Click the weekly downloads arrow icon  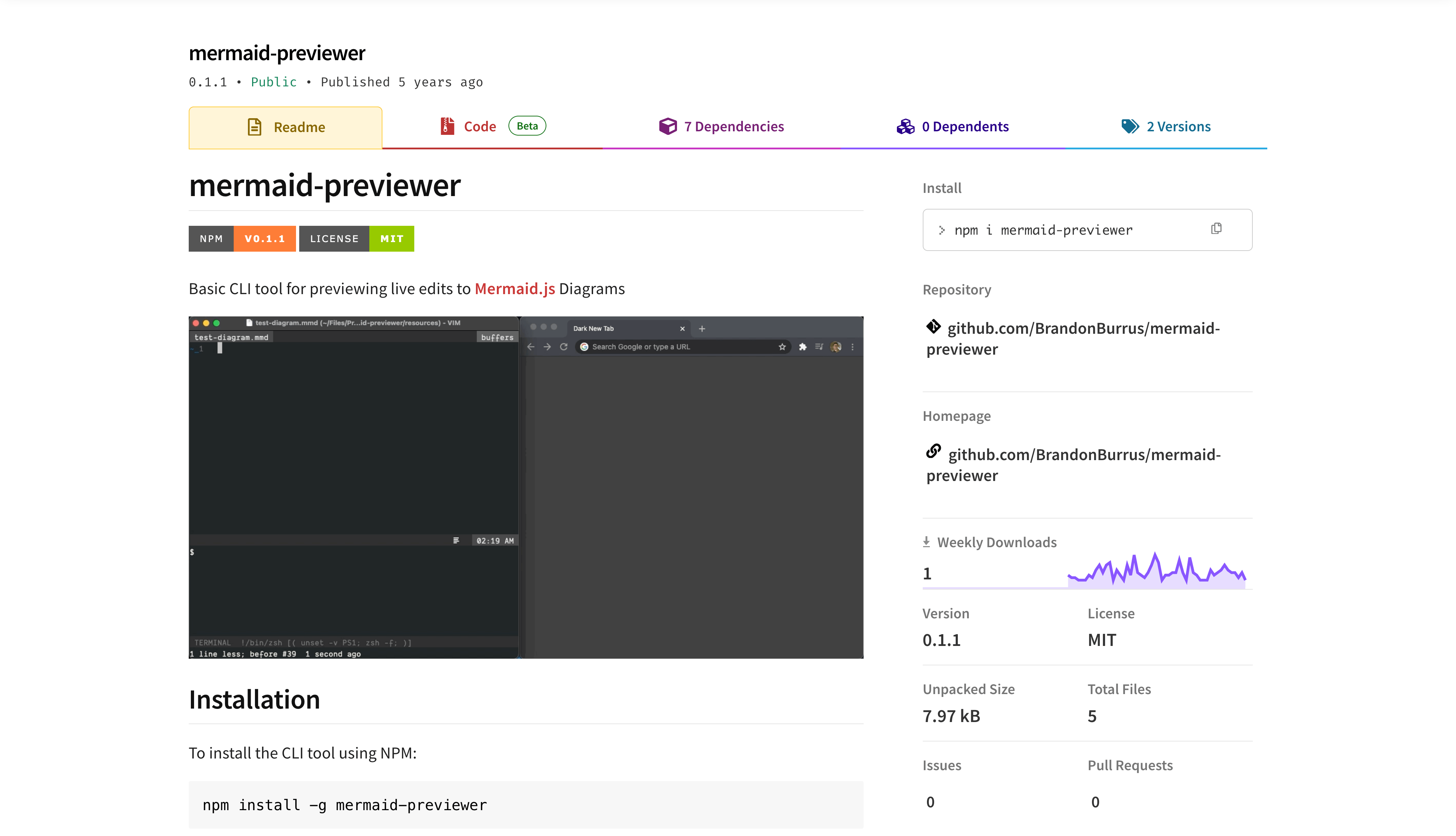926,542
